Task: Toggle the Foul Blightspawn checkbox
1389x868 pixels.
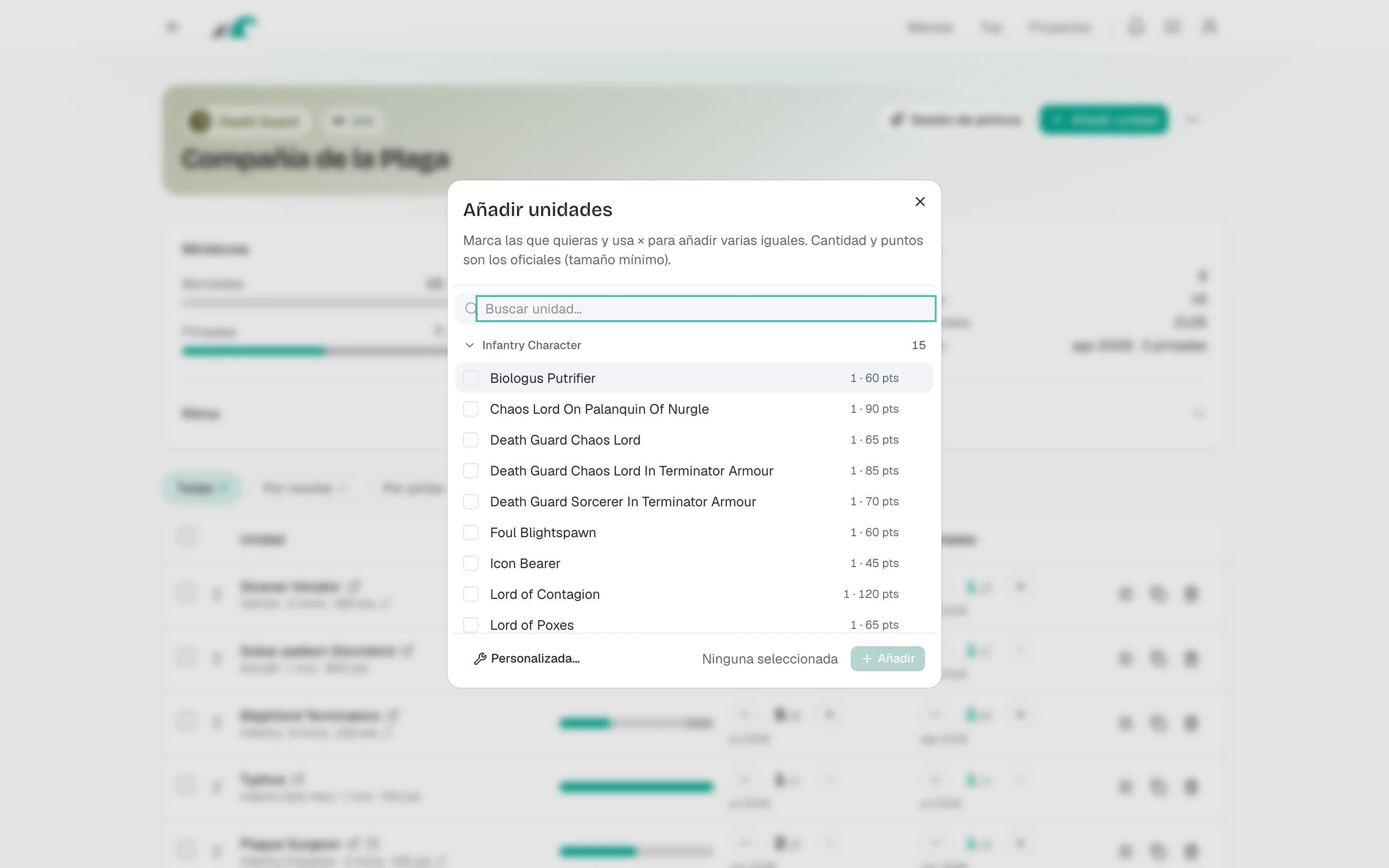Action: pyautogui.click(x=471, y=532)
